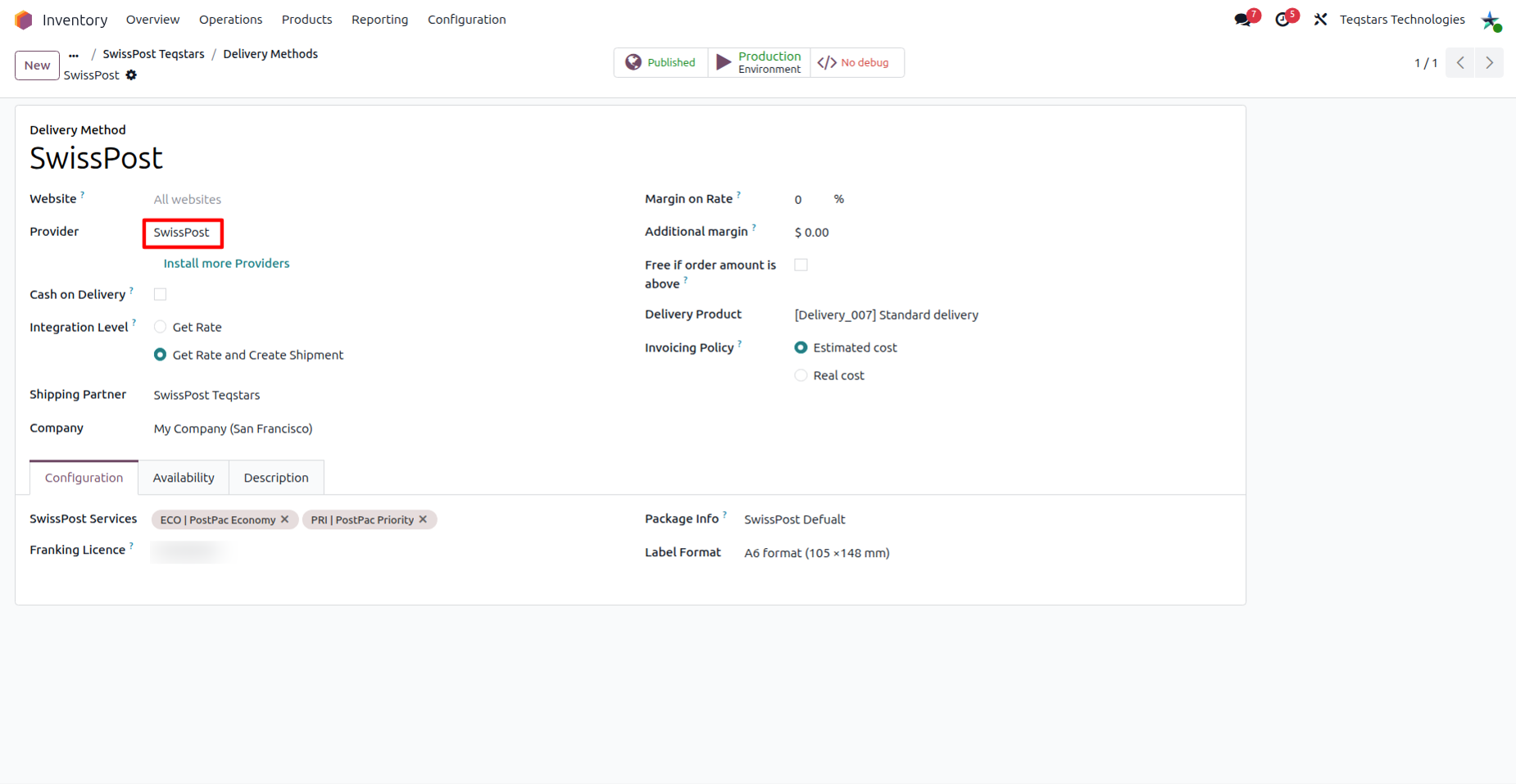This screenshot has width=1516, height=784.
Task: Switch to the Description tab
Action: point(276,478)
